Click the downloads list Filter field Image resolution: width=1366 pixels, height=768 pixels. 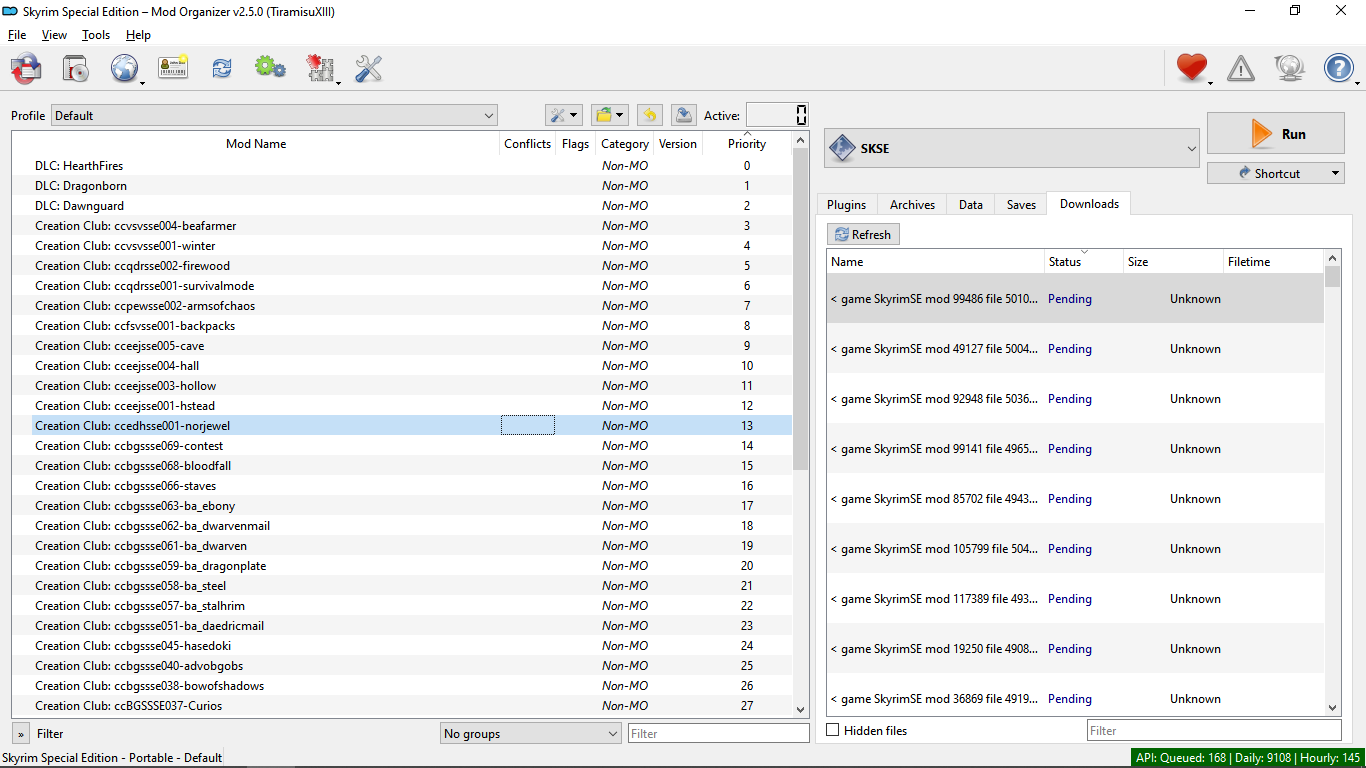[1213, 731]
